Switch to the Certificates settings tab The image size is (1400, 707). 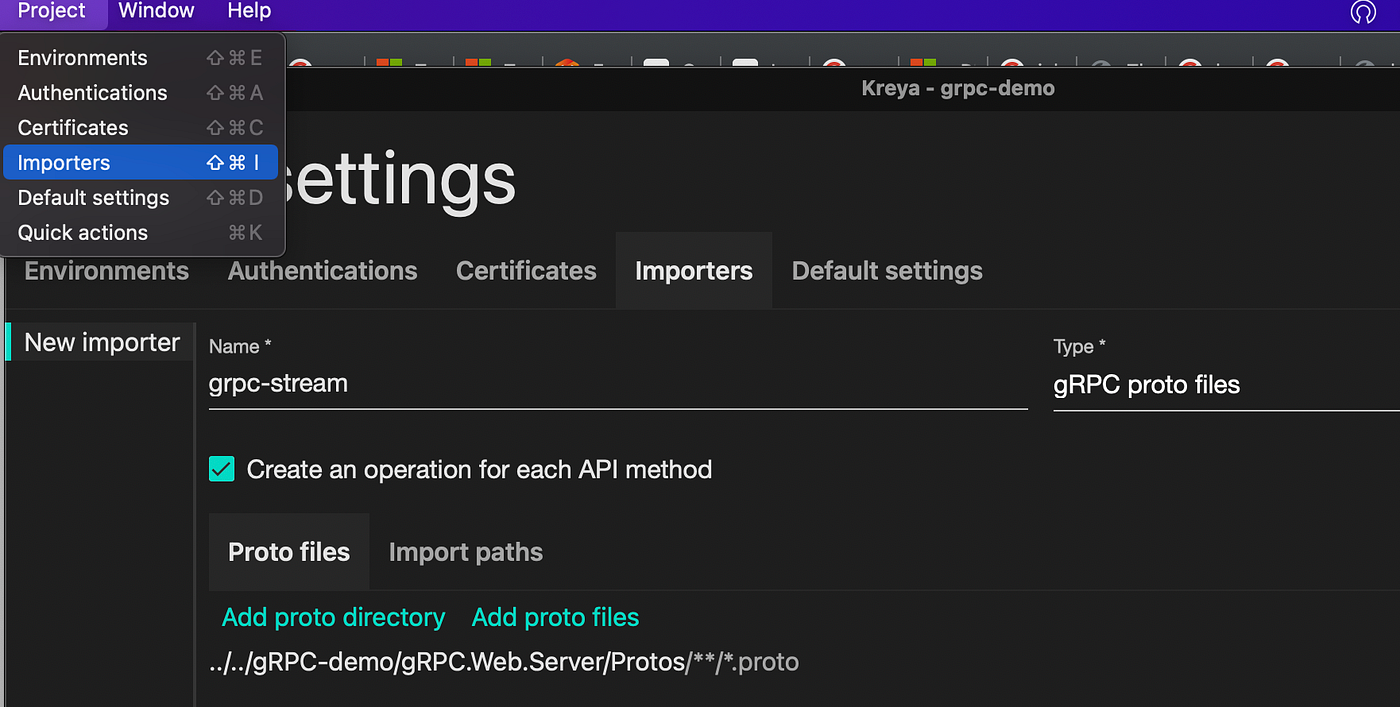526,271
